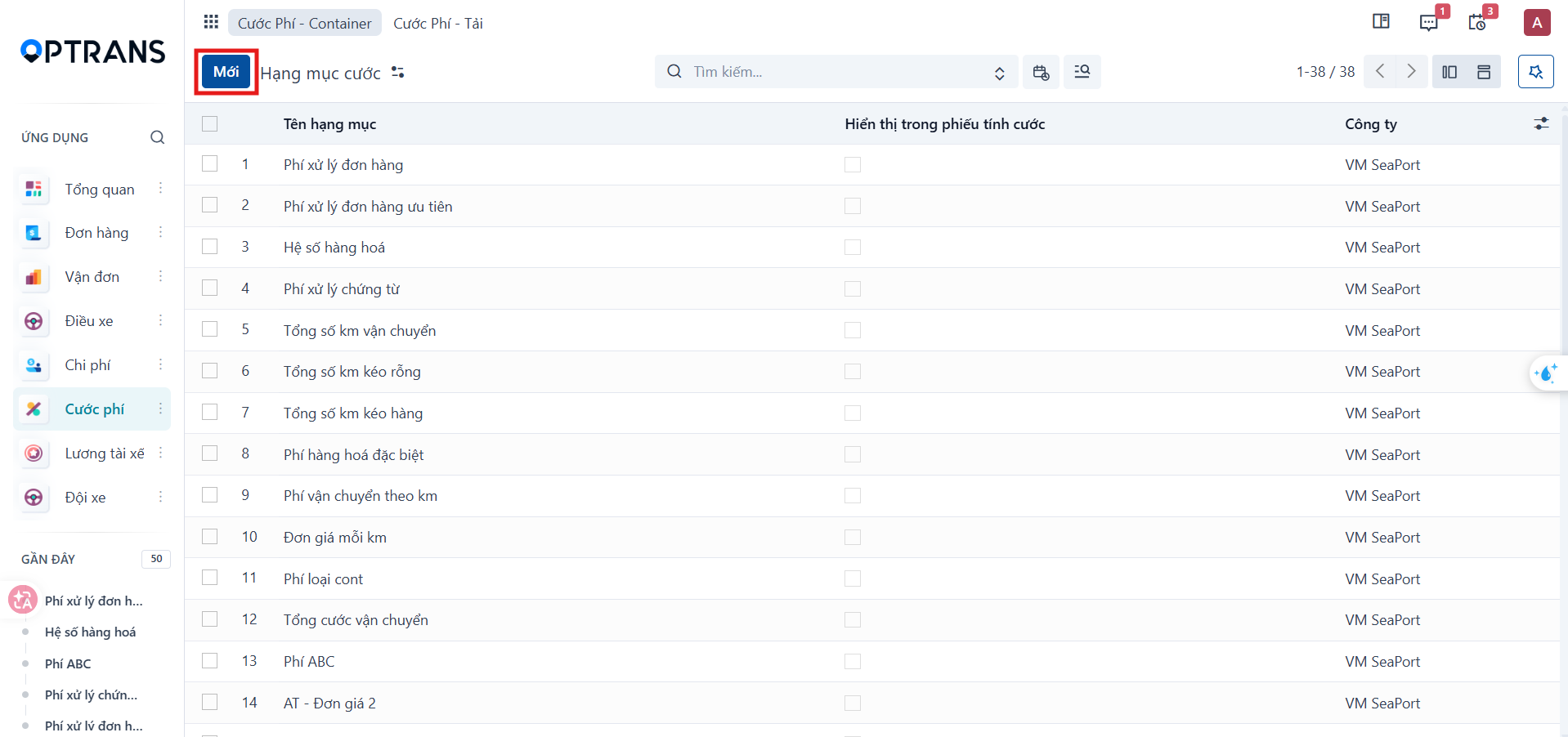Open recent item Phí ABC
The height and width of the screenshot is (737, 1568).
(x=68, y=663)
